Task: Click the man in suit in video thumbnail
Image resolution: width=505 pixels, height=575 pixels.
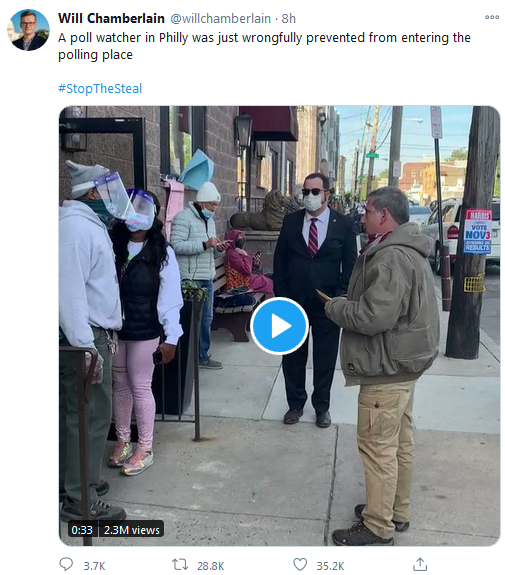Action: point(313,299)
